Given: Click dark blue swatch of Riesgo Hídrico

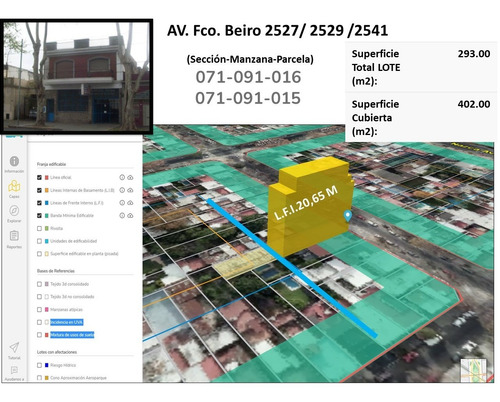Looking at the screenshot, I should point(47,365).
